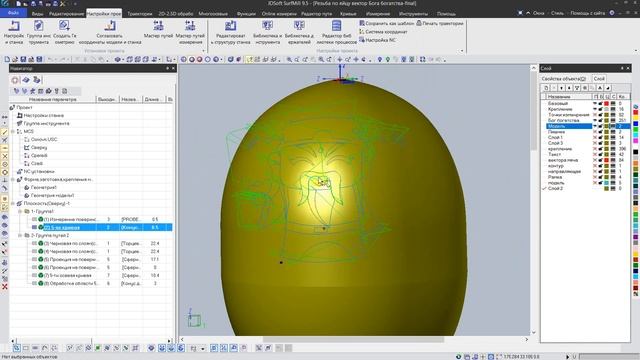Toggle visibility of the Базовый layer

(595, 104)
